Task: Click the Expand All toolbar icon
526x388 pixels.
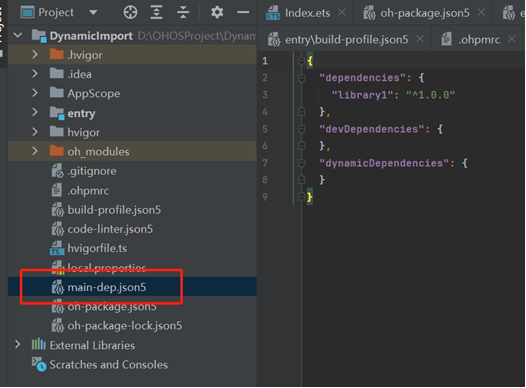Action: [x=156, y=13]
